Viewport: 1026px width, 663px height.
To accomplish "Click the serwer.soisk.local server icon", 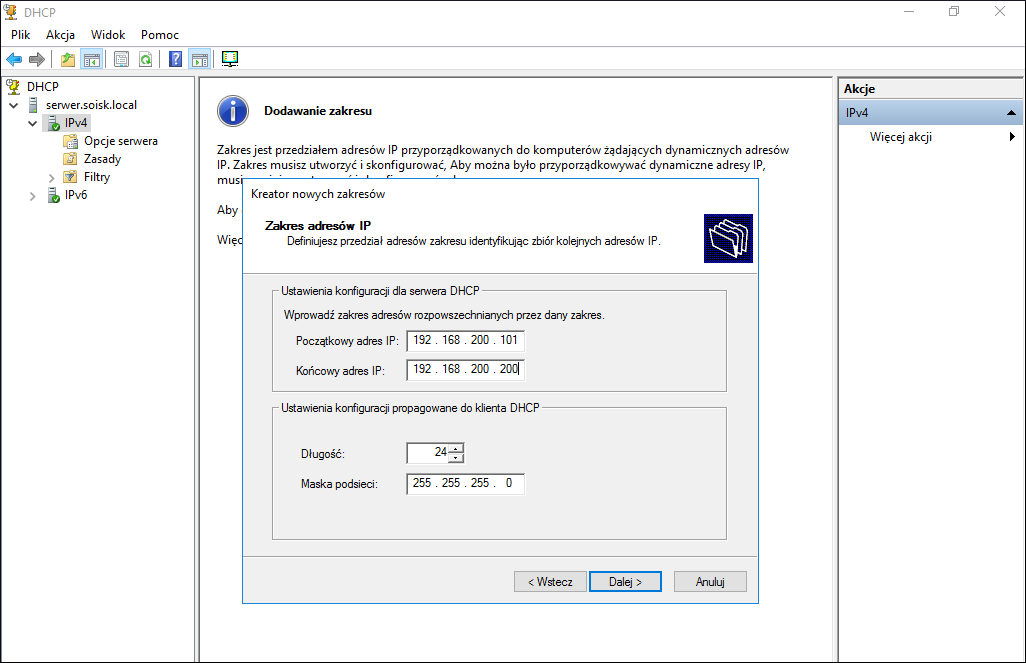I will coord(33,105).
